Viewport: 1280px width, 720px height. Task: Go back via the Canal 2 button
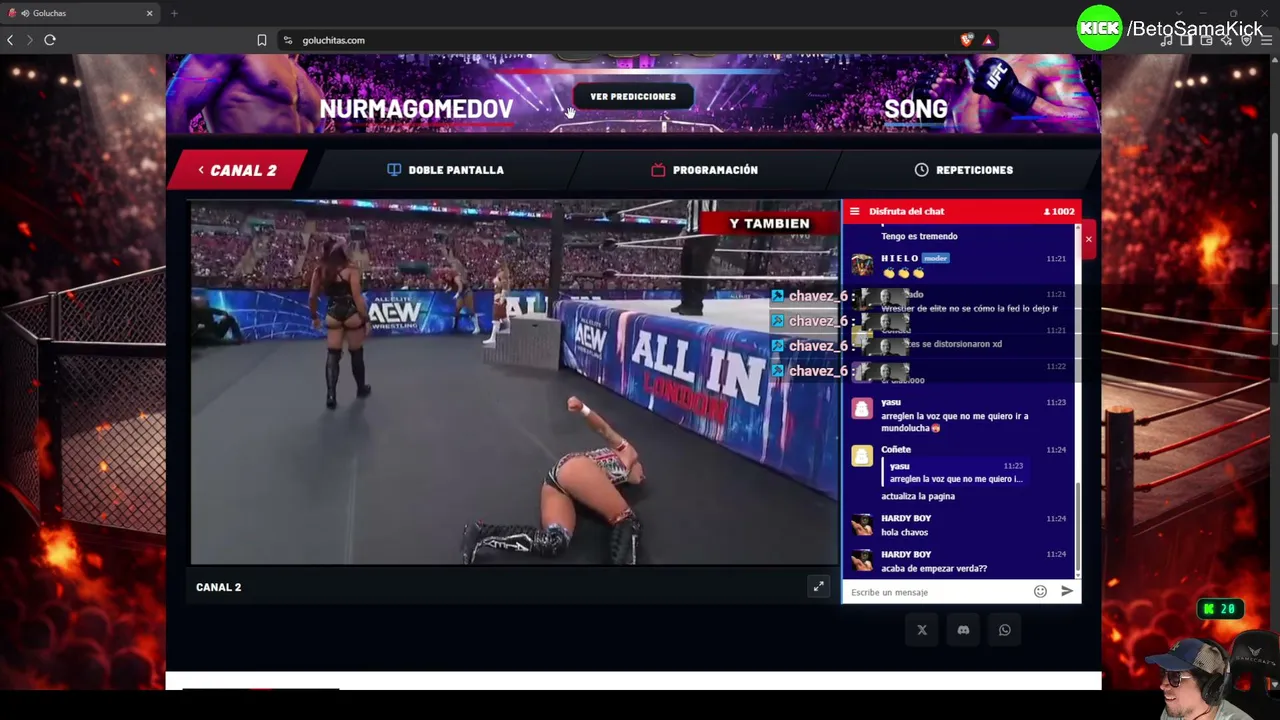click(x=237, y=170)
